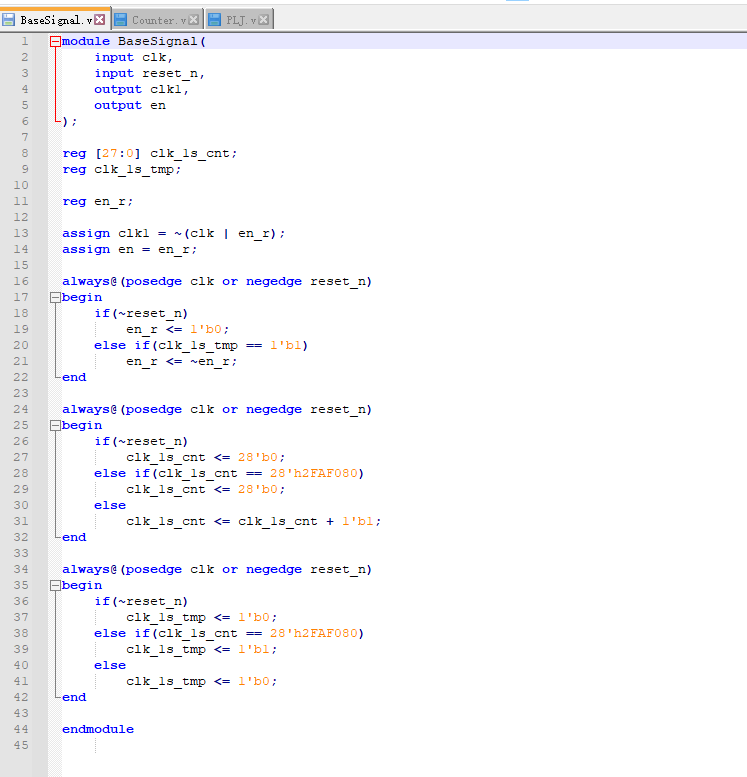The height and width of the screenshot is (777, 747).
Task: Click the 'endmodule' keyword
Action: (x=98, y=729)
